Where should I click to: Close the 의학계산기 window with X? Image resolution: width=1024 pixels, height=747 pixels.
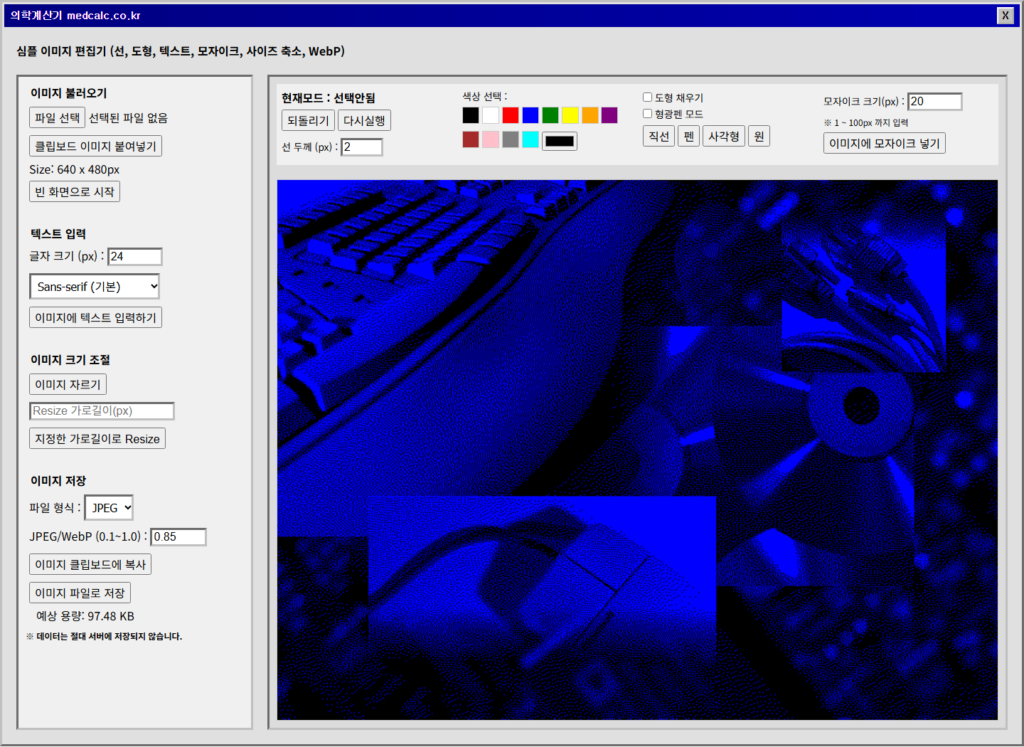(1005, 16)
